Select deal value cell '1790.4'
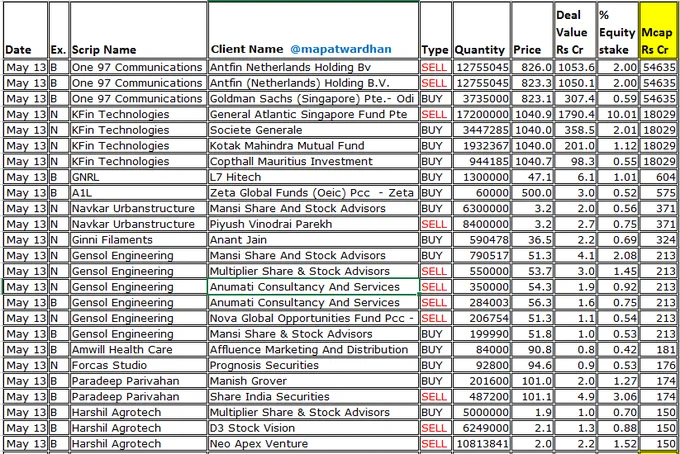Screen dimensions: 680x454 click(x=575, y=114)
